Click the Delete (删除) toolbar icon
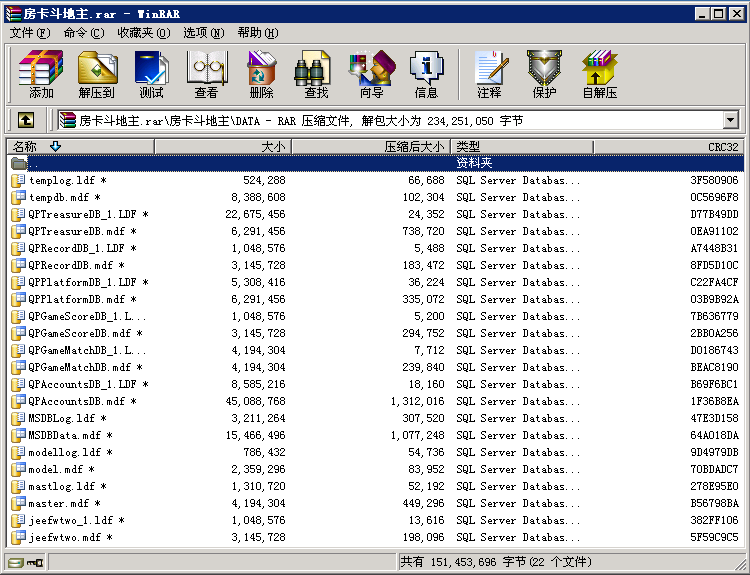Image resolution: width=750 pixels, height=575 pixels. tap(262, 74)
